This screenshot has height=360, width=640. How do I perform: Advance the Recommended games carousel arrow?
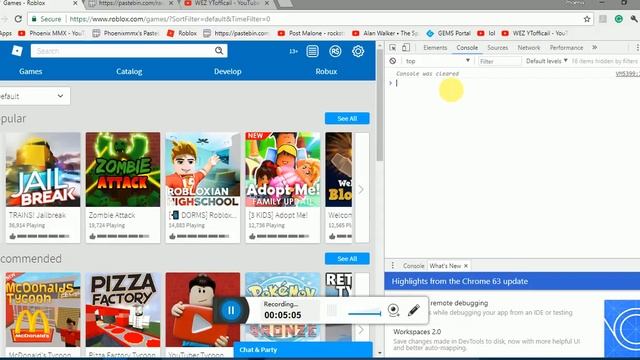(361, 329)
